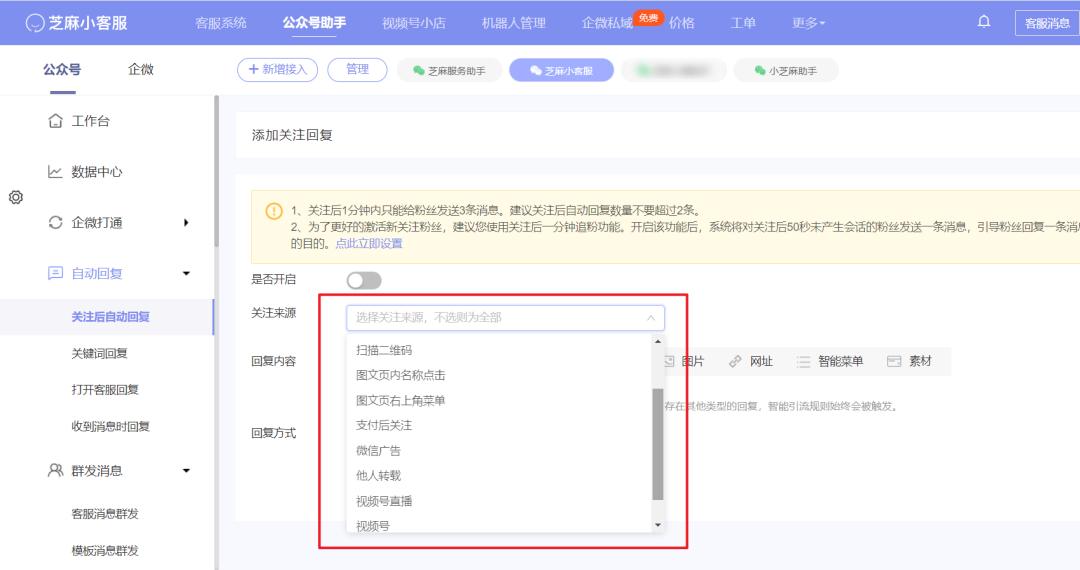Open the notification bell
The image size is (1080, 570).
984,22
